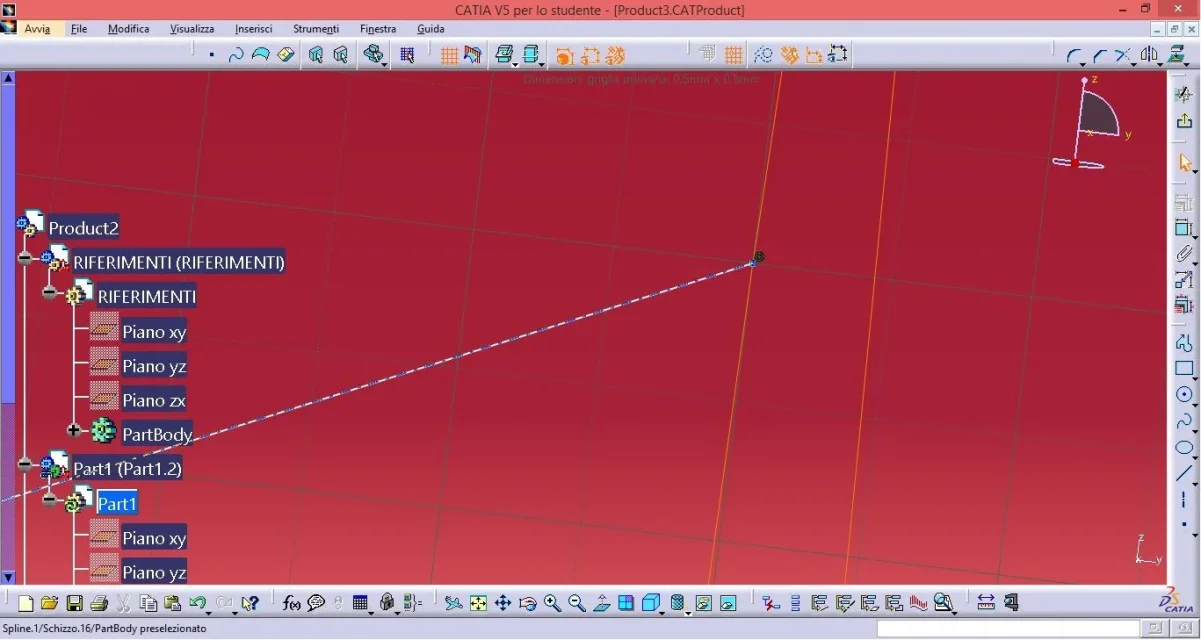
Task: Select Piano zx in the specification tree
Action: (154, 400)
